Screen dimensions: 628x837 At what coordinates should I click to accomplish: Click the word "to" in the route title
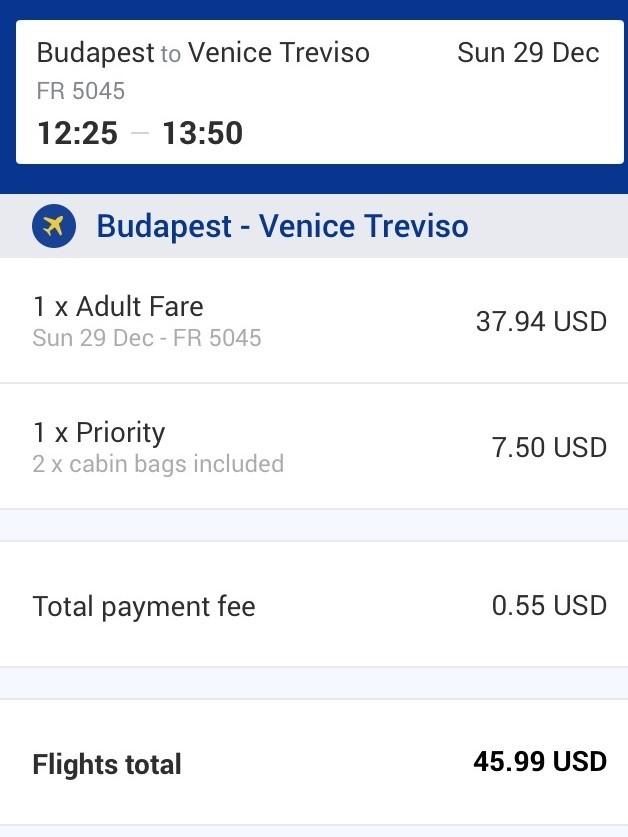[x=171, y=54]
